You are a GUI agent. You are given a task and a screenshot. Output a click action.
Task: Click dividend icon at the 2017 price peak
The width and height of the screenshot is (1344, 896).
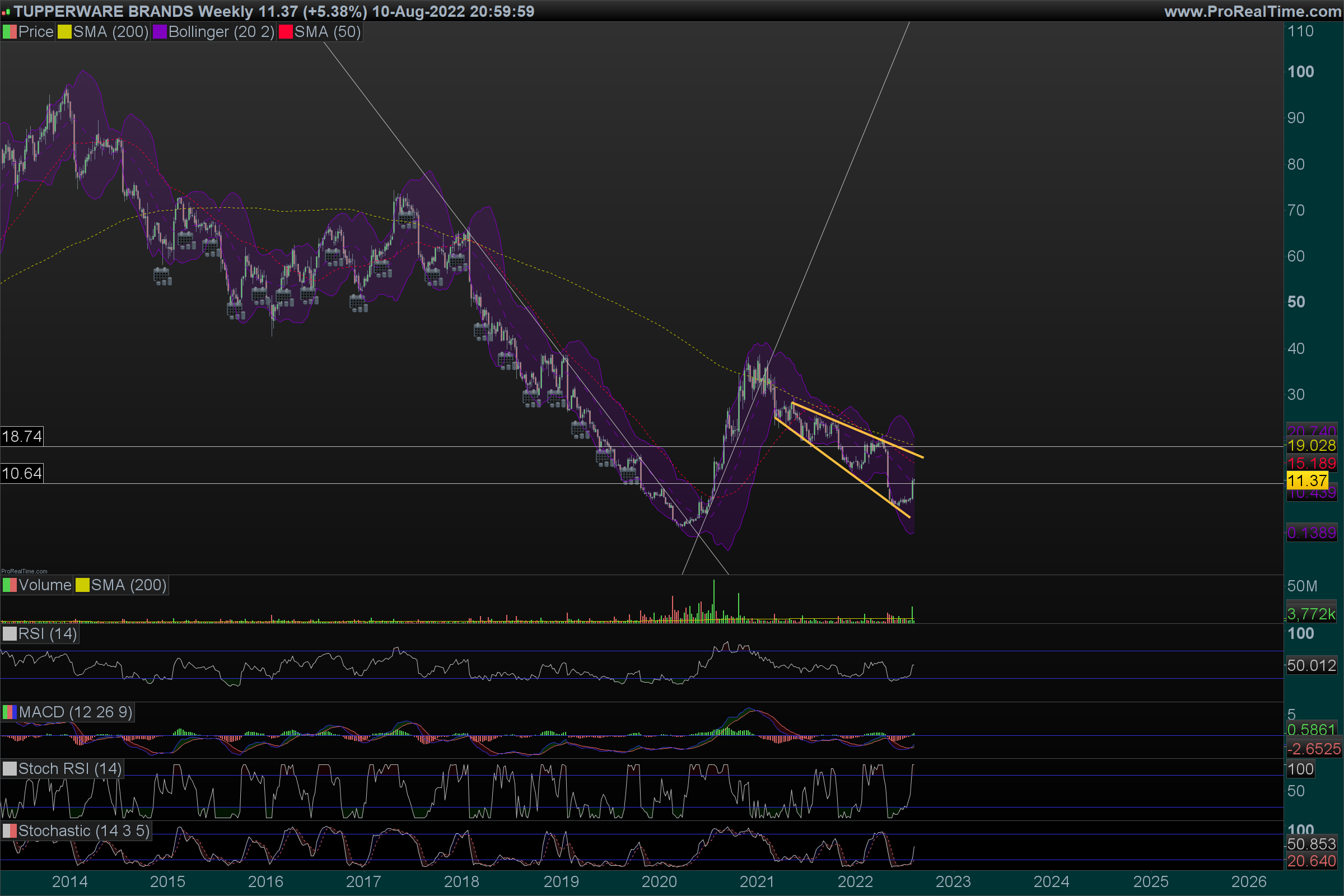(407, 218)
